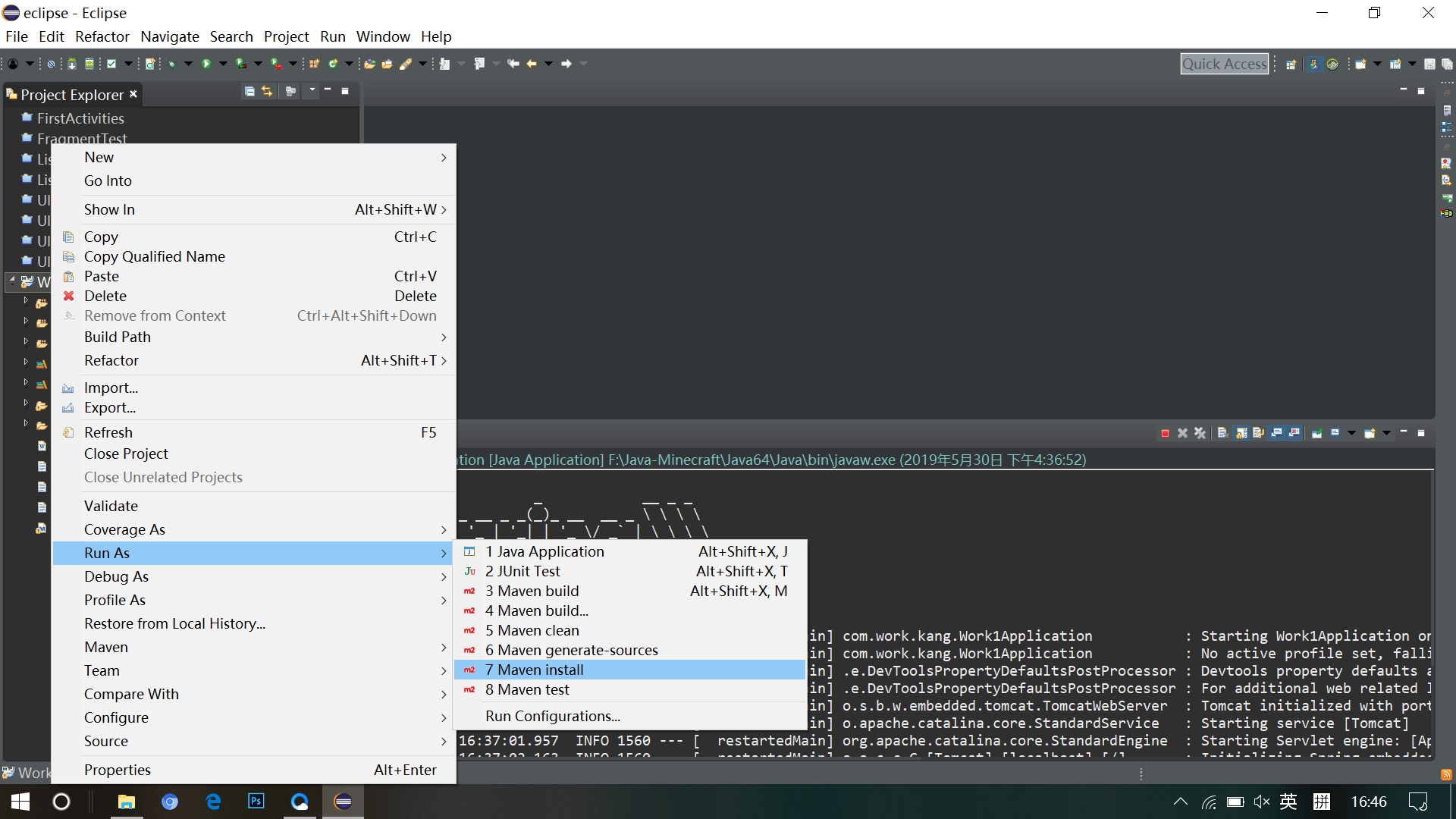This screenshot has height=819, width=1456.
Task: Click the Open Console icon
Action: coord(1370,434)
